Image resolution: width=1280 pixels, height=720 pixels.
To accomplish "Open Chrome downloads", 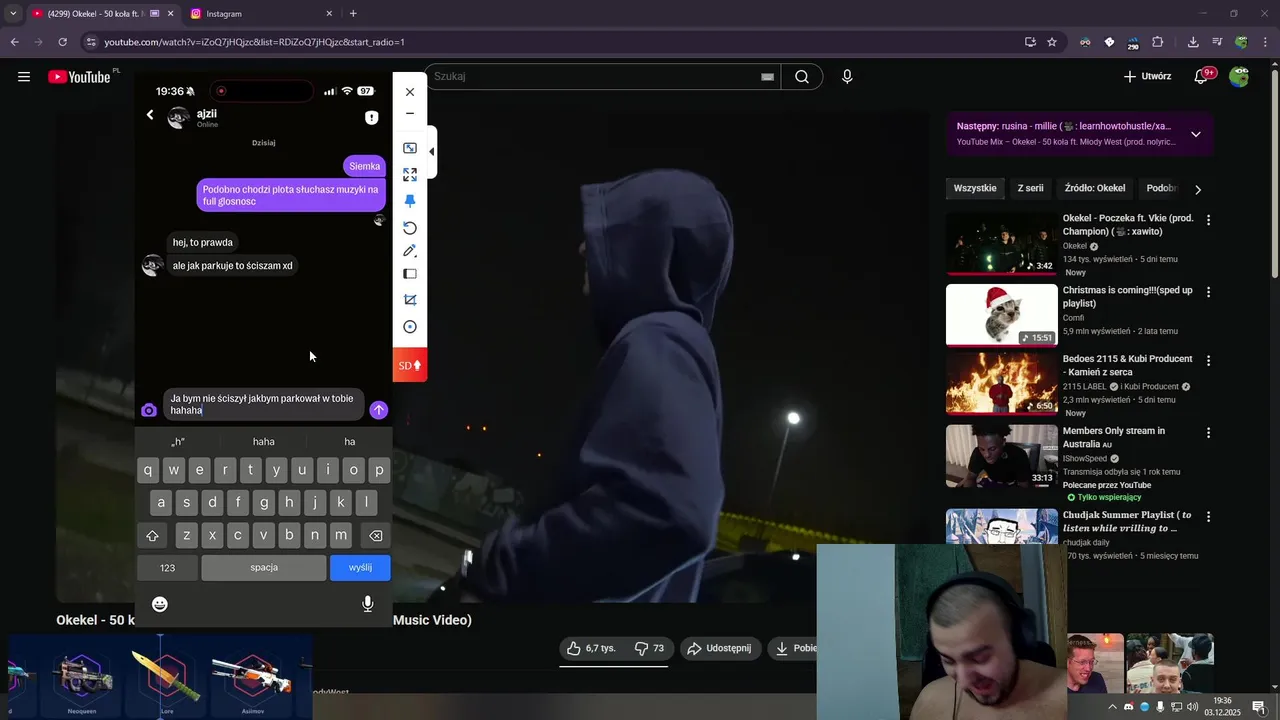I will coord(1193,42).
